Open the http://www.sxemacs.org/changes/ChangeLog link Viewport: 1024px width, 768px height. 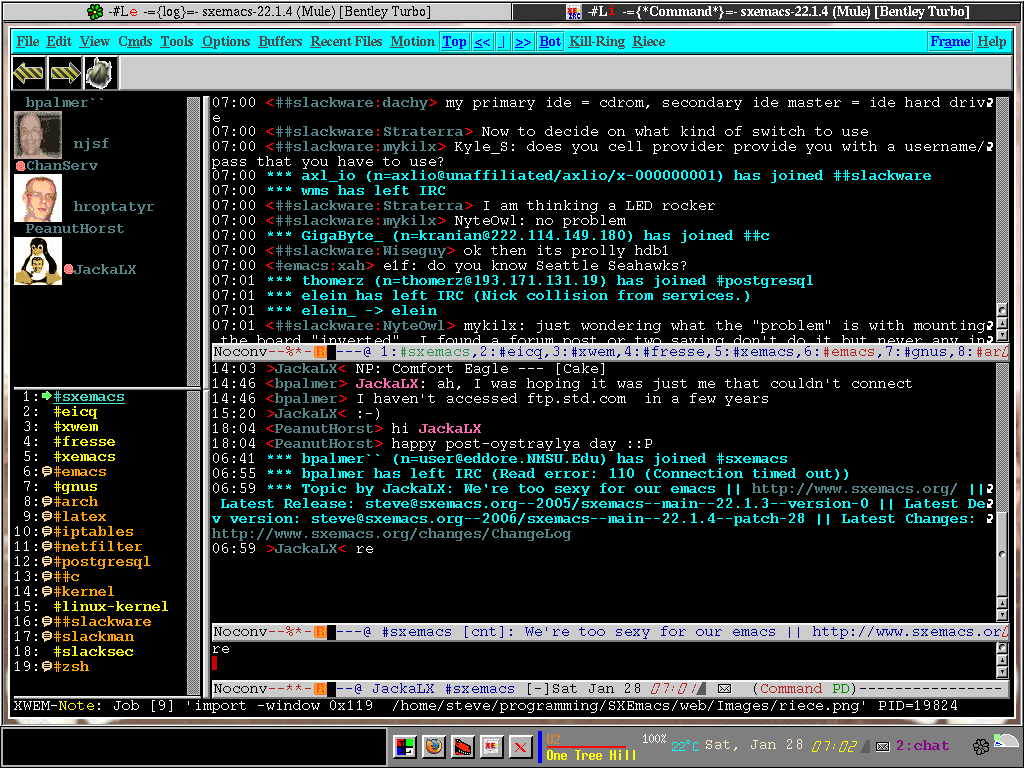(391, 534)
